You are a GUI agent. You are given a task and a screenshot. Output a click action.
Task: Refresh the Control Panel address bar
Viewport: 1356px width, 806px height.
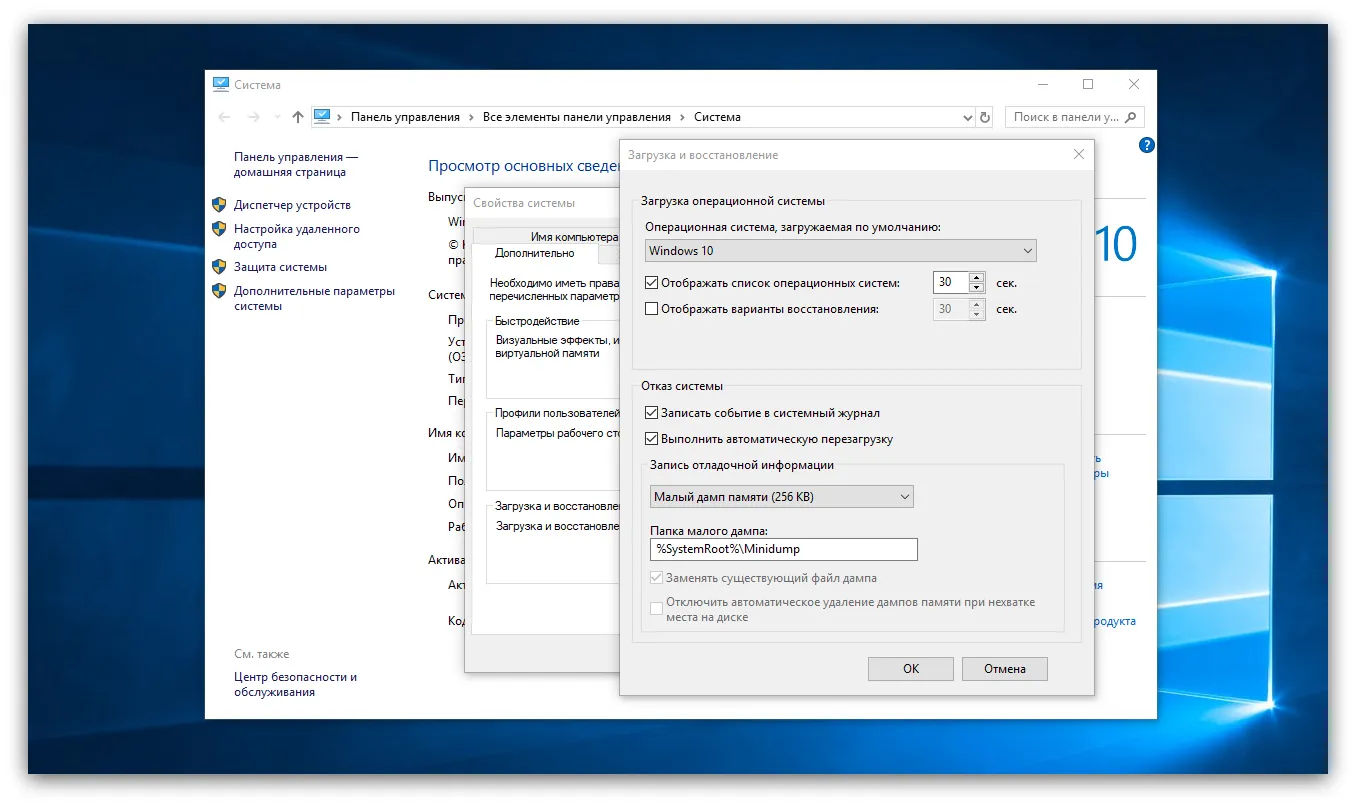point(985,117)
